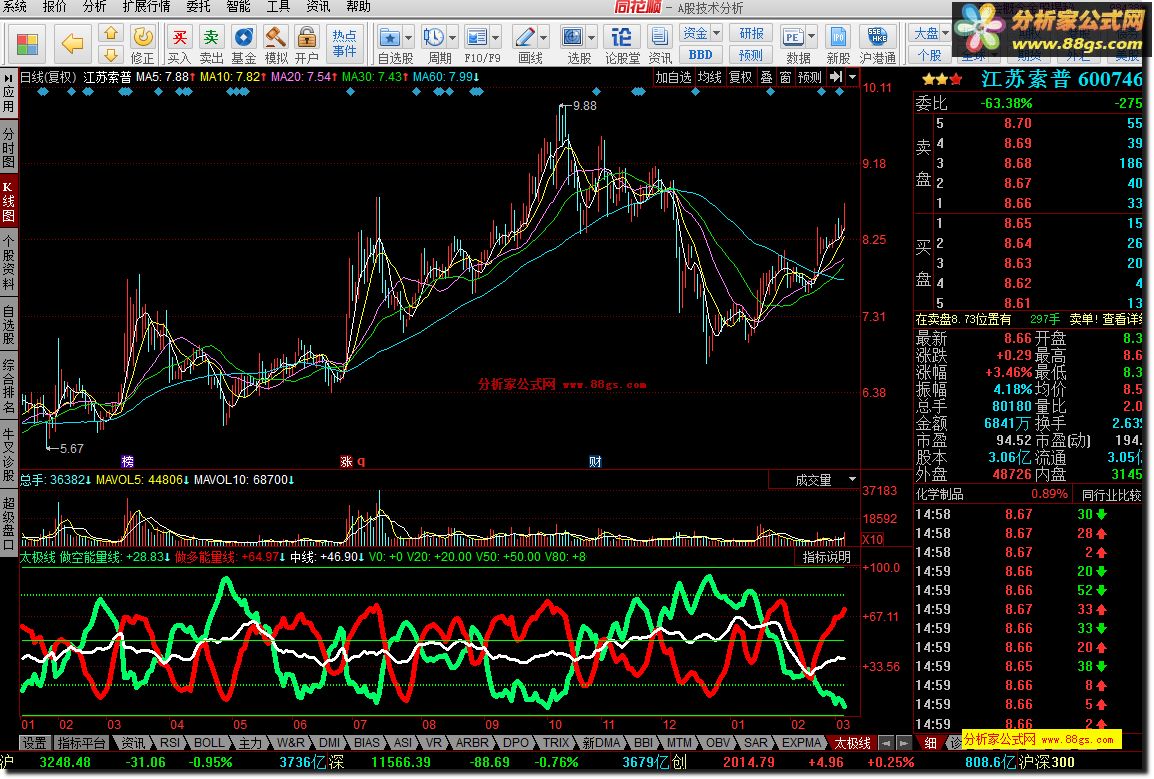Expand the 周期 period dropdown arrow
The width and height of the screenshot is (1154, 779).
453,36
